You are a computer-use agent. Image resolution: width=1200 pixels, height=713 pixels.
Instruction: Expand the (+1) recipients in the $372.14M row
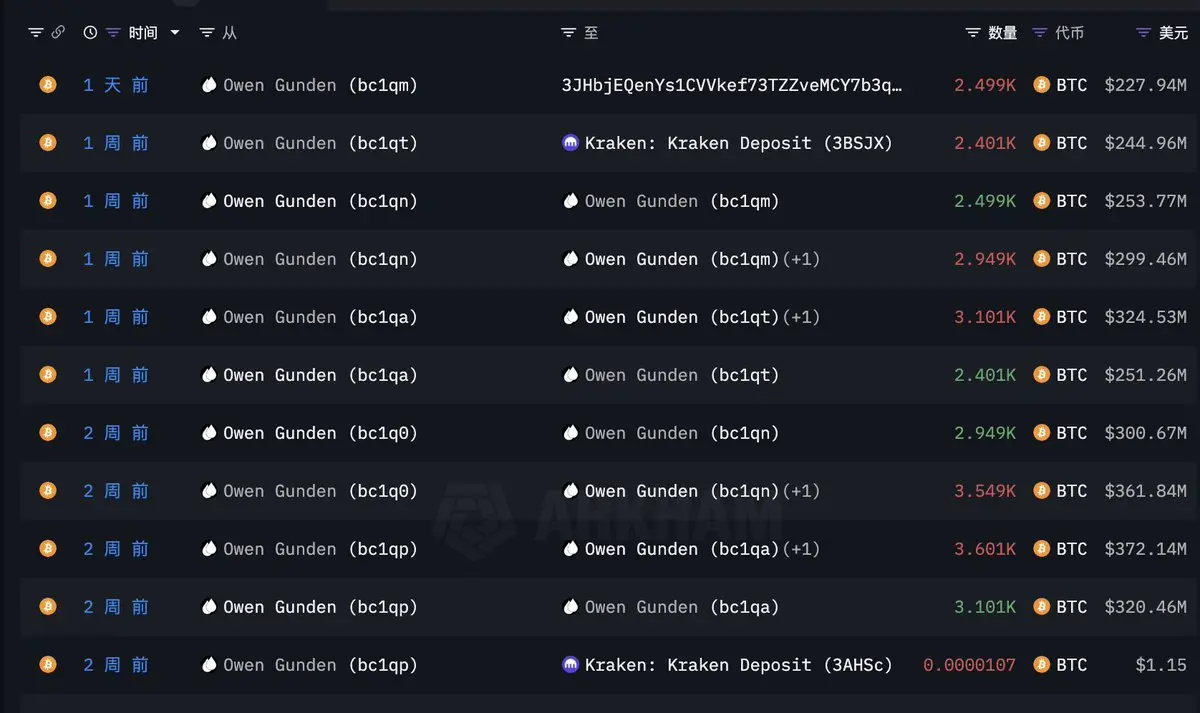800,549
